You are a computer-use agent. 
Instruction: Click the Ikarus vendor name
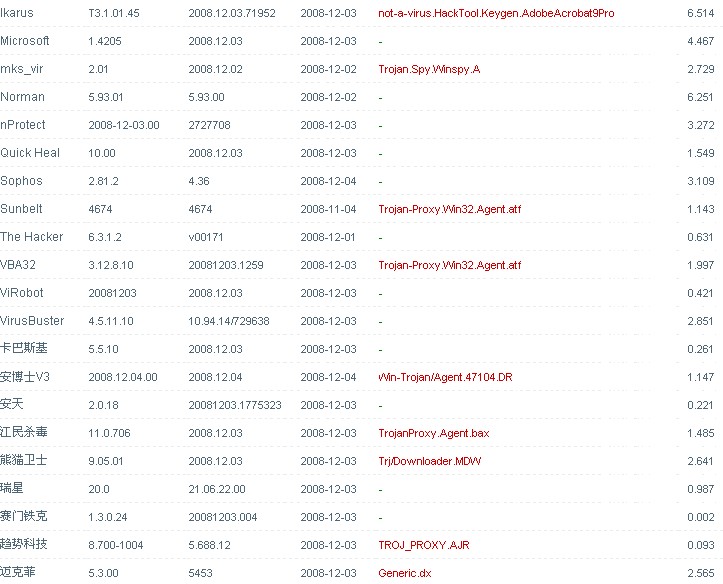pyautogui.click(x=17, y=13)
